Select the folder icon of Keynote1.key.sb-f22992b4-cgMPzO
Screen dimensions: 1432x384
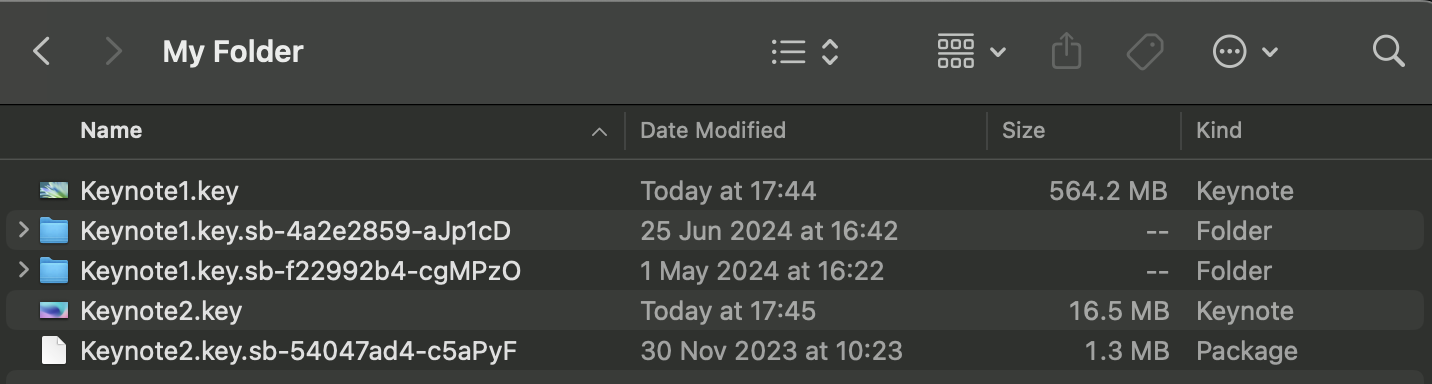[x=54, y=271]
